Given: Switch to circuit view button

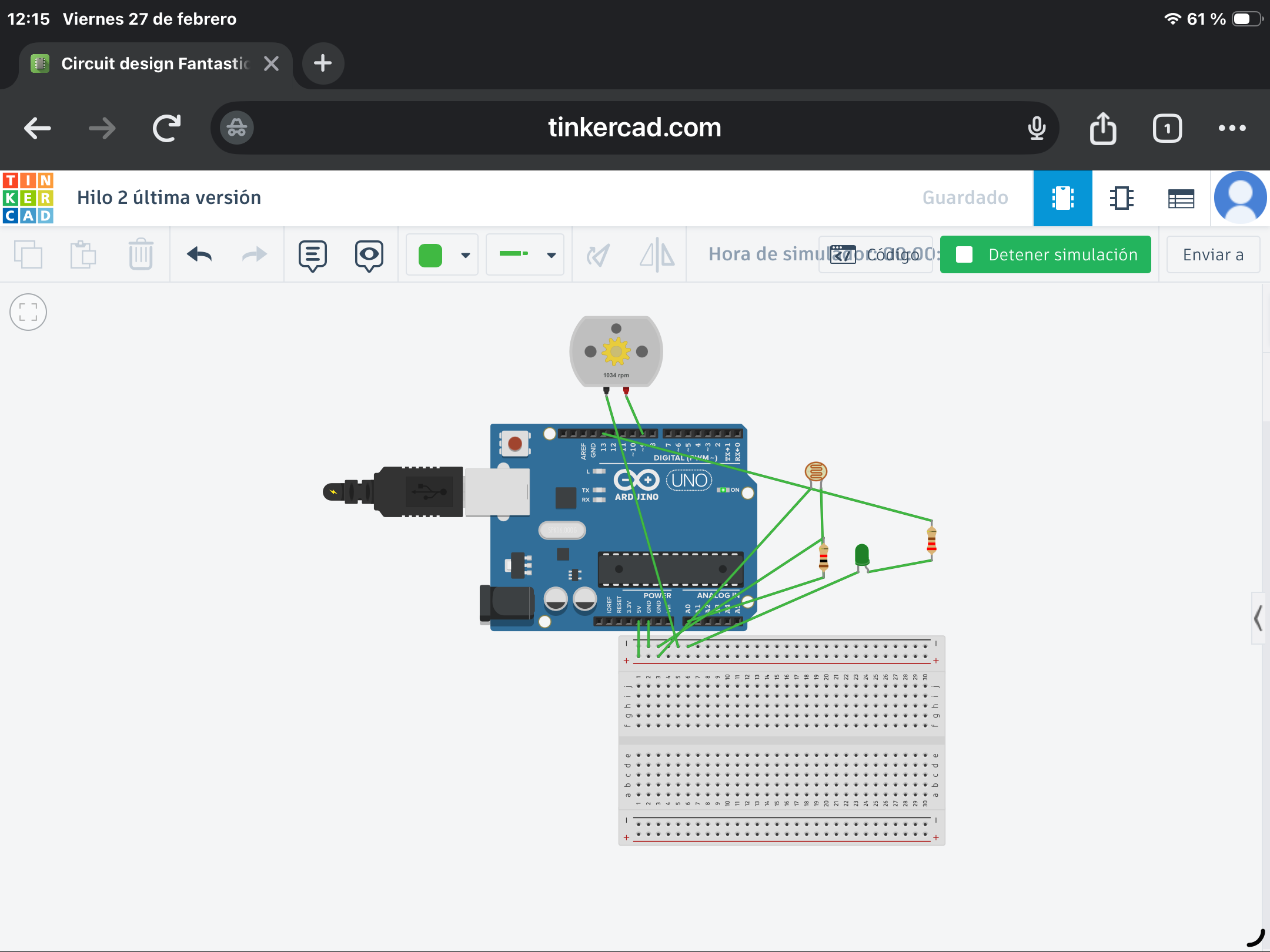Looking at the screenshot, I should (x=1062, y=198).
